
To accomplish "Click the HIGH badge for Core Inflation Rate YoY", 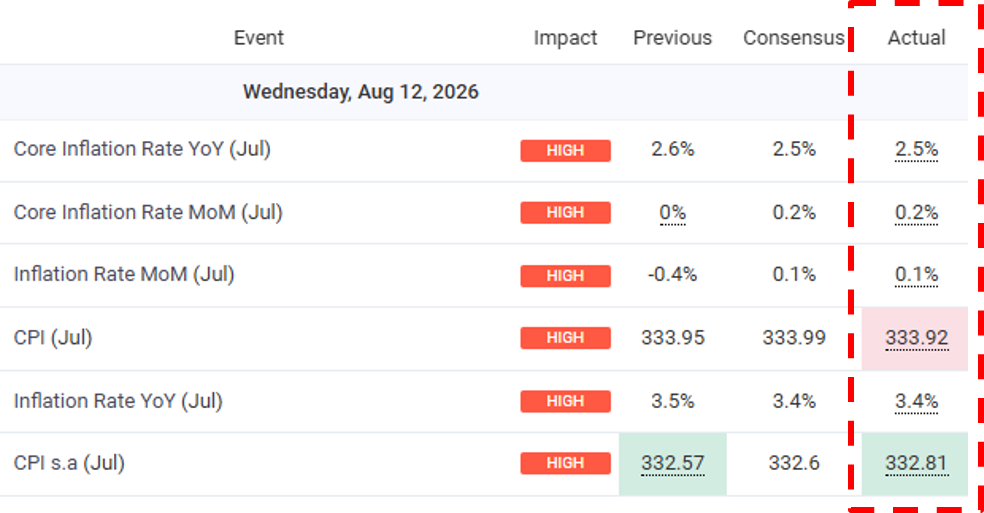I will tap(565, 151).
